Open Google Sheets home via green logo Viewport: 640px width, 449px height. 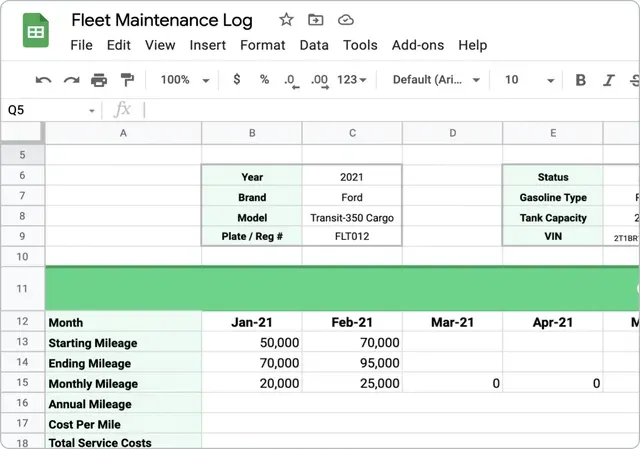coord(36,30)
